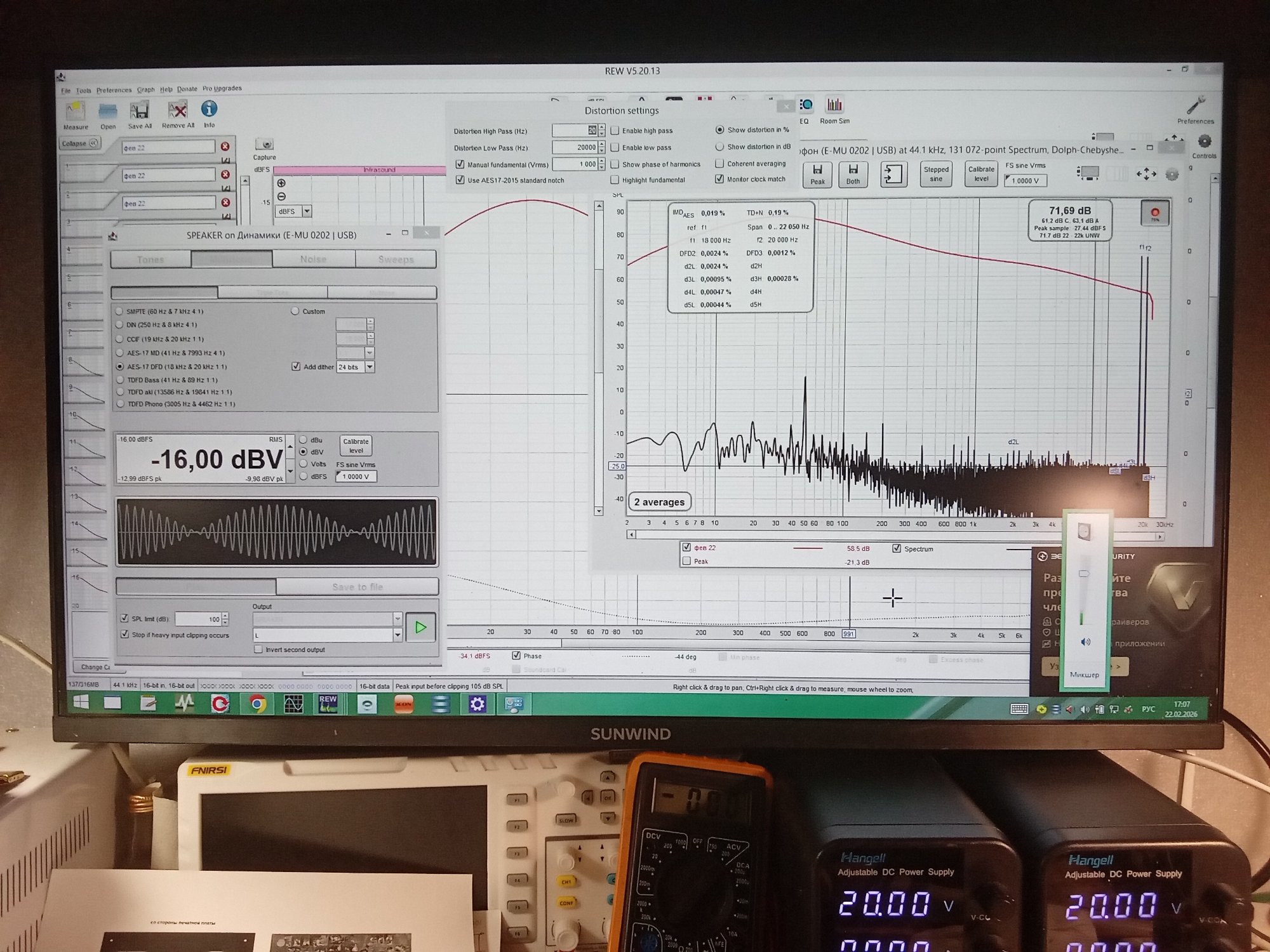Select CCIF 19 kHz & 20 kHz option
The height and width of the screenshot is (952, 1270).
(x=119, y=339)
